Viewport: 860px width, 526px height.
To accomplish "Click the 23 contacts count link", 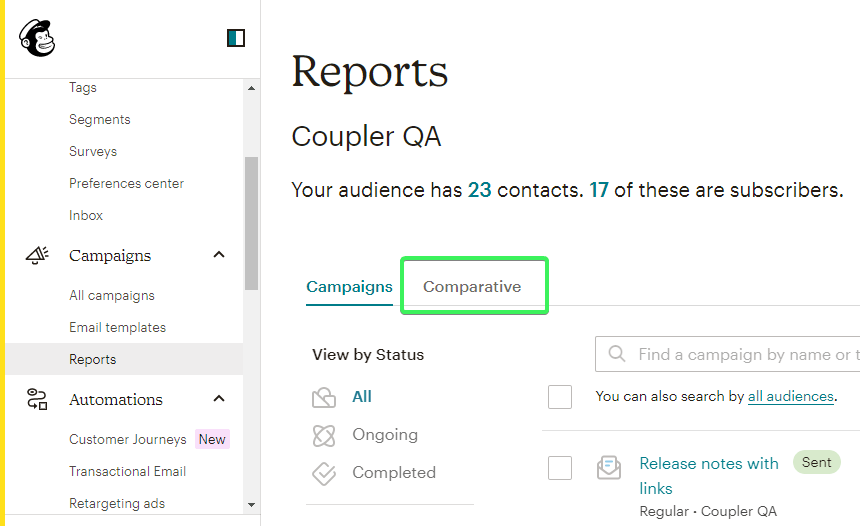I will [479, 190].
